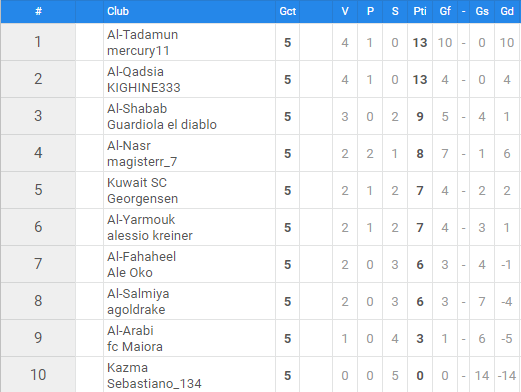Open the Al-Arabi club link

click(130, 331)
